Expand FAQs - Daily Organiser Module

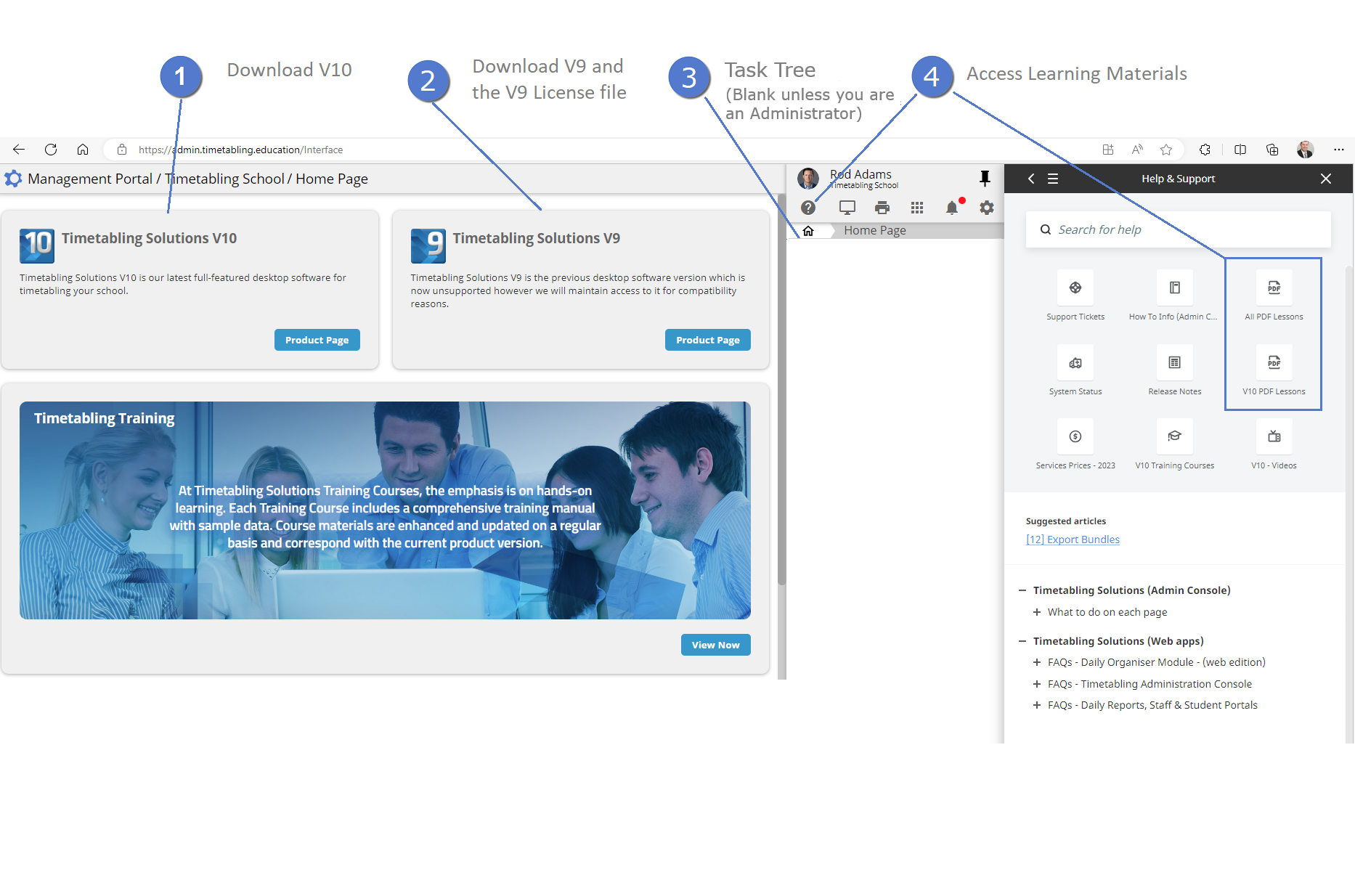(1037, 662)
